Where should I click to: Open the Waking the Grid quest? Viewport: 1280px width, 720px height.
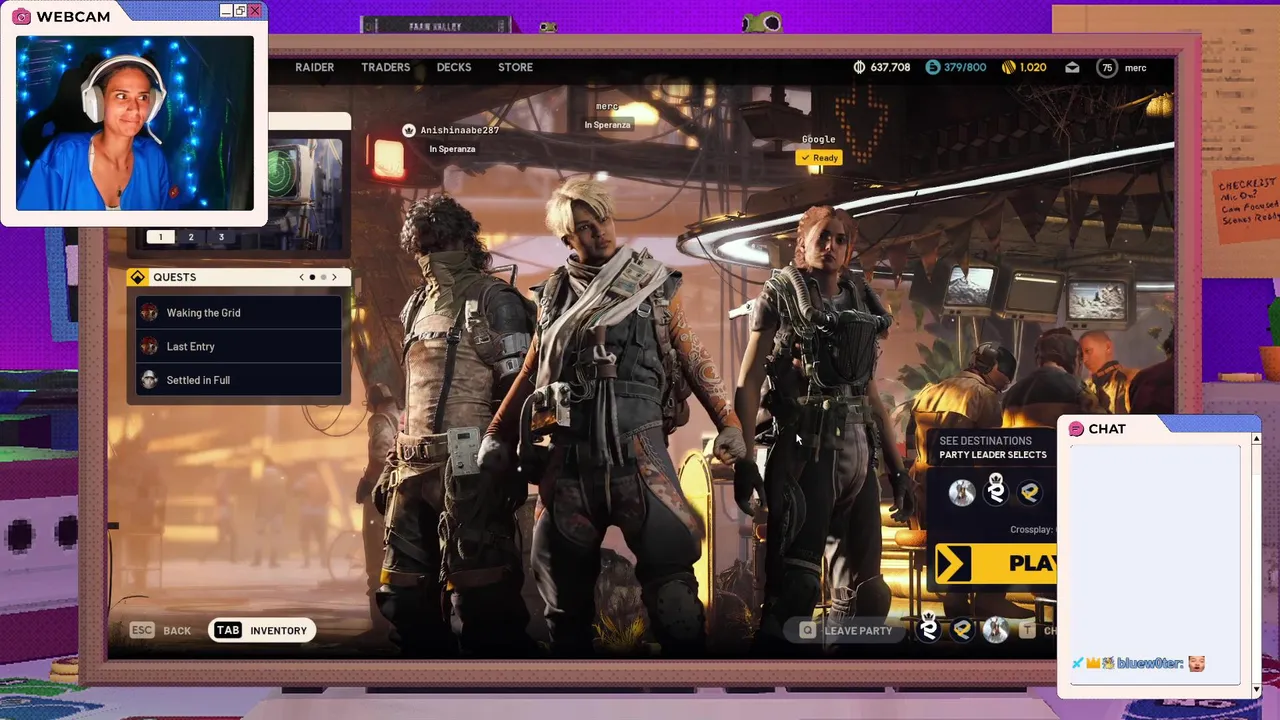[x=238, y=313]
